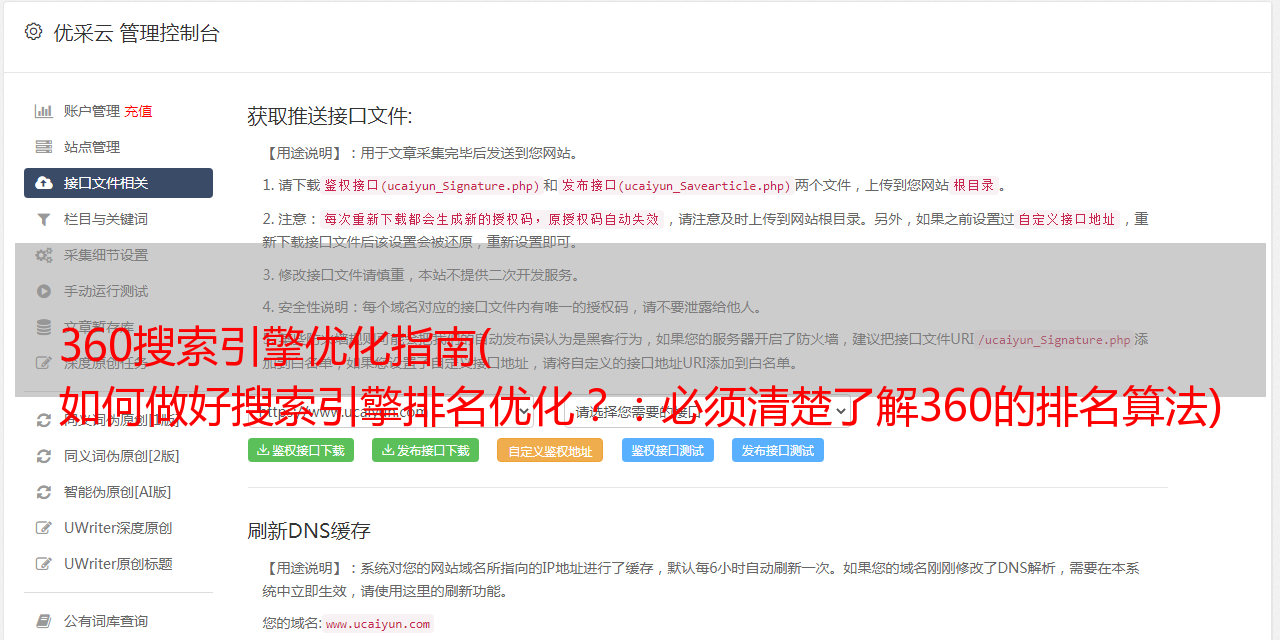Click the gears icon for 采集细节设置

[x=44, y=255]
